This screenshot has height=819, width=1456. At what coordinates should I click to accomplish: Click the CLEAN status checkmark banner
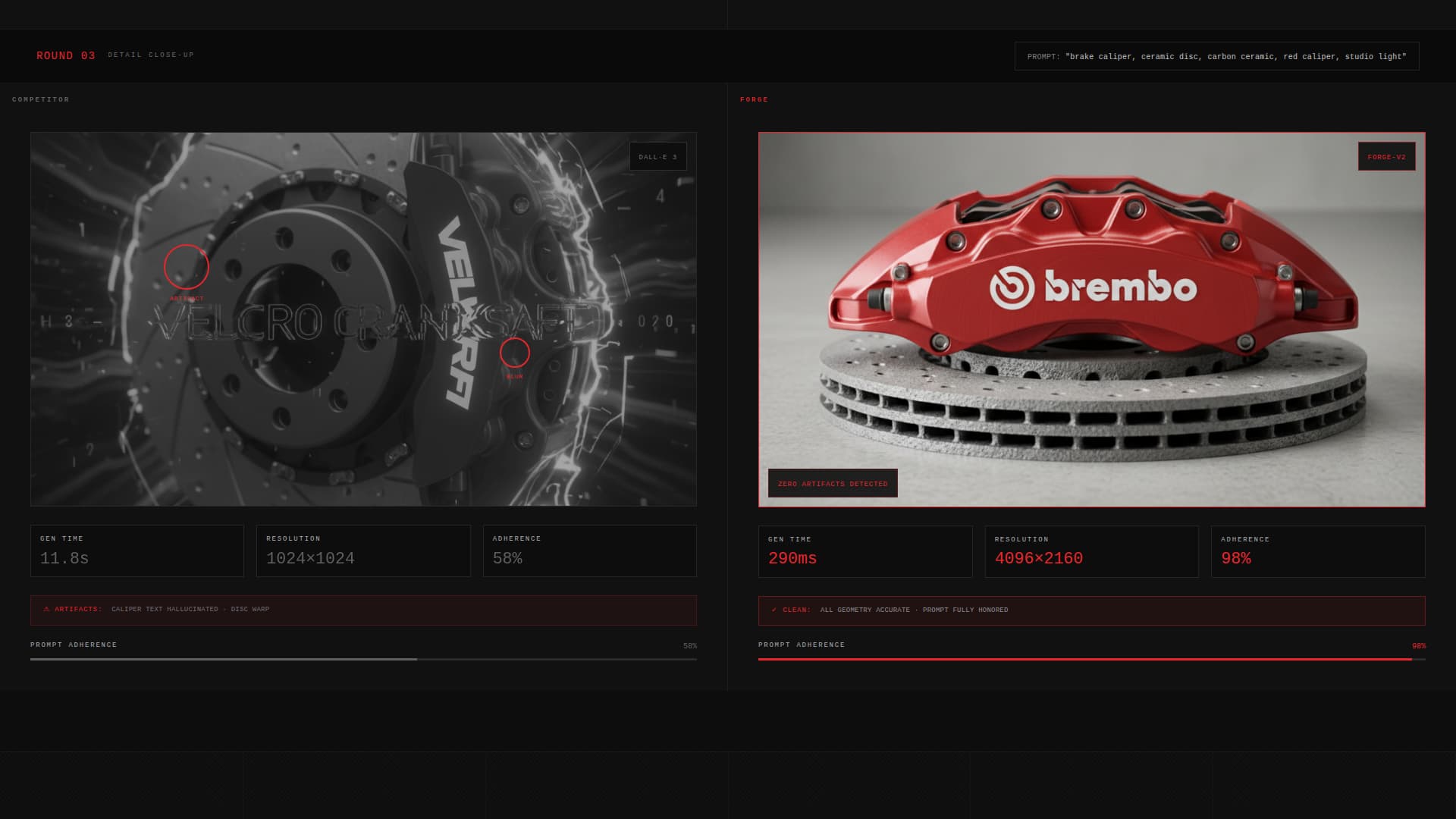[1090, 610]
